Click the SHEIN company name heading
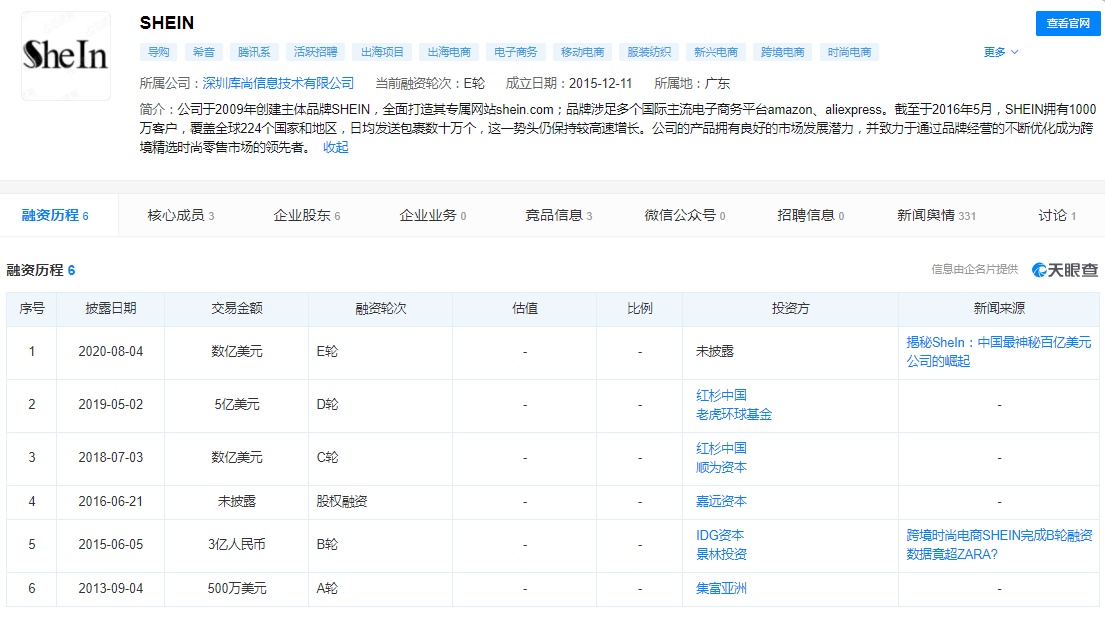Screen dimensions: 1105x617 click(167, 23)
